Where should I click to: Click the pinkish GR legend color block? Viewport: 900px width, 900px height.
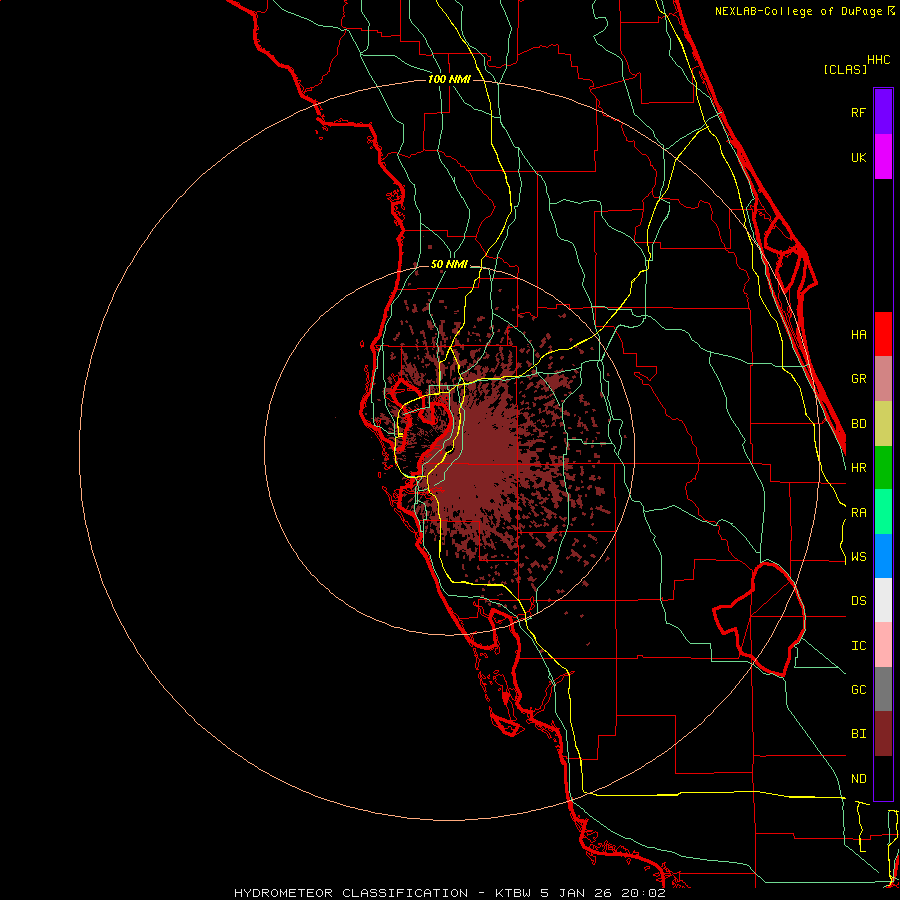pos(883,379)
